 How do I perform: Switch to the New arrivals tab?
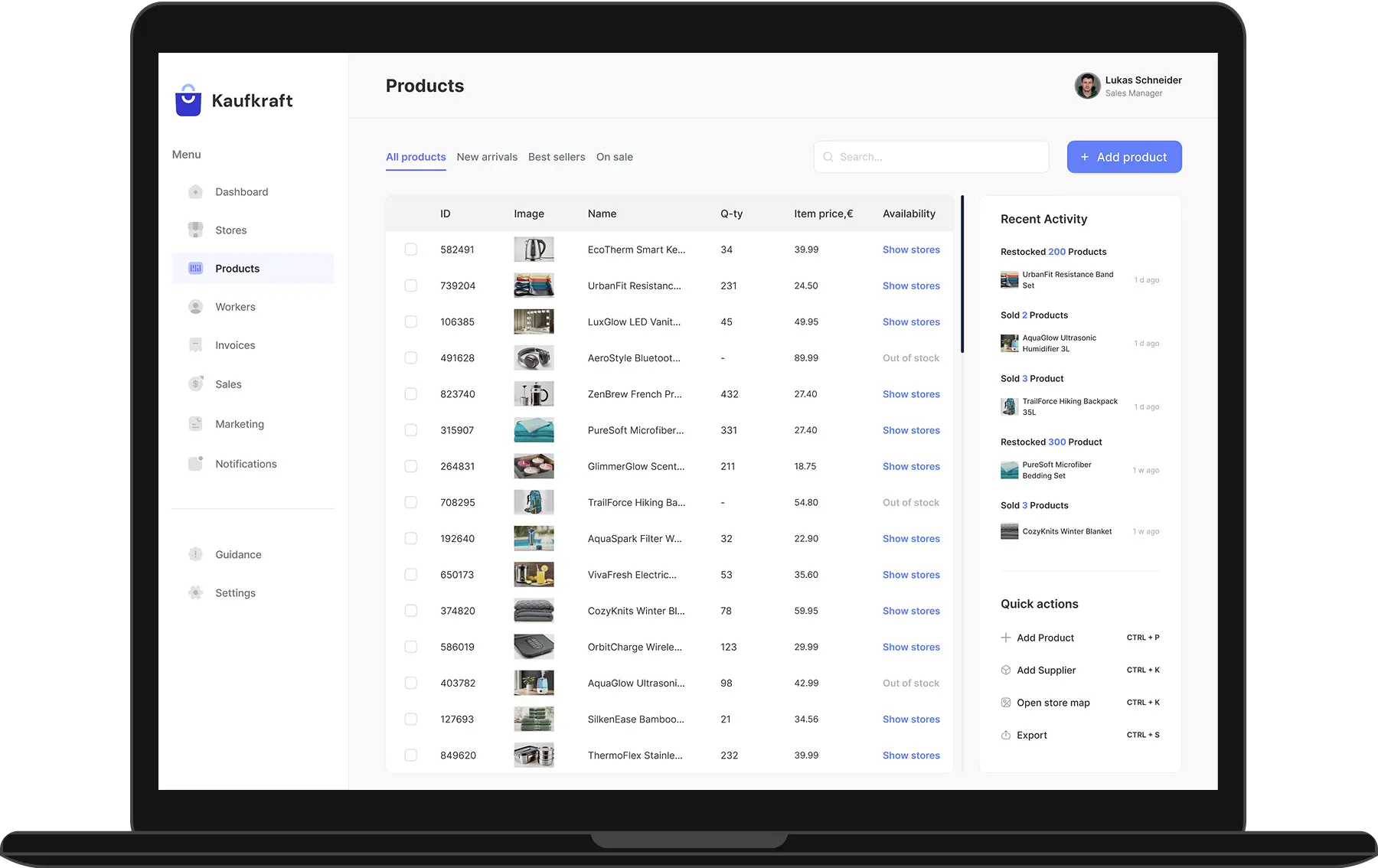point(487,157)
